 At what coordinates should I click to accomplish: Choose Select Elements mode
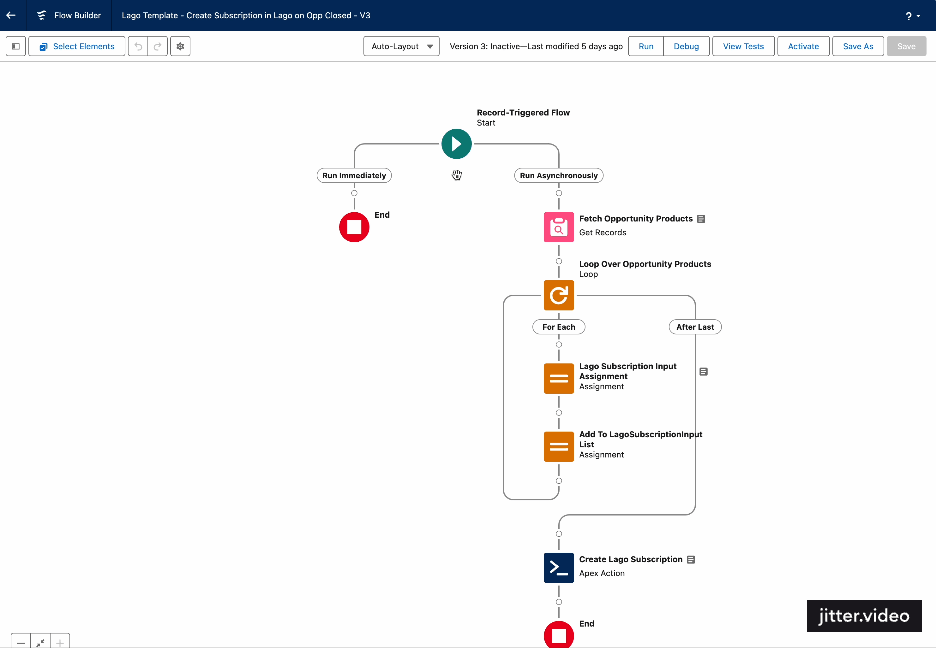tap(77, 46)
